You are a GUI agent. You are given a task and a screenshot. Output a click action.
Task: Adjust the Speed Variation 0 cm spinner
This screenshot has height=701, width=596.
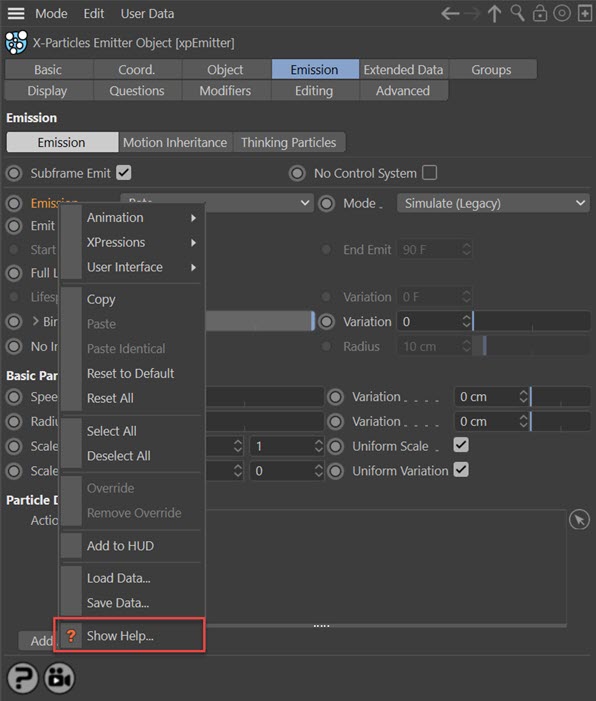tap(523, 397)
